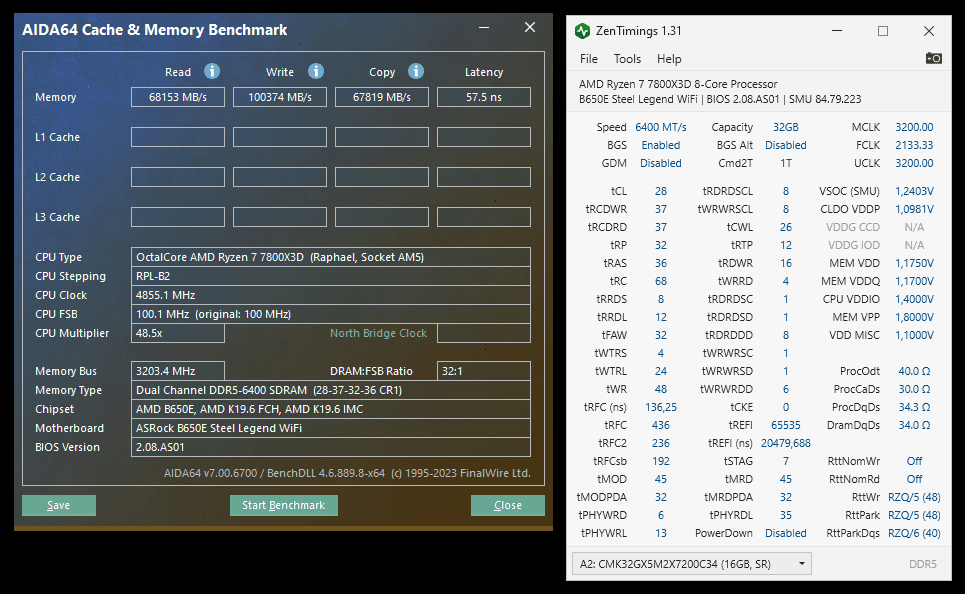Click the tREFI (ns) value 20479,688
965x594 pixels.
coord(786,443)
